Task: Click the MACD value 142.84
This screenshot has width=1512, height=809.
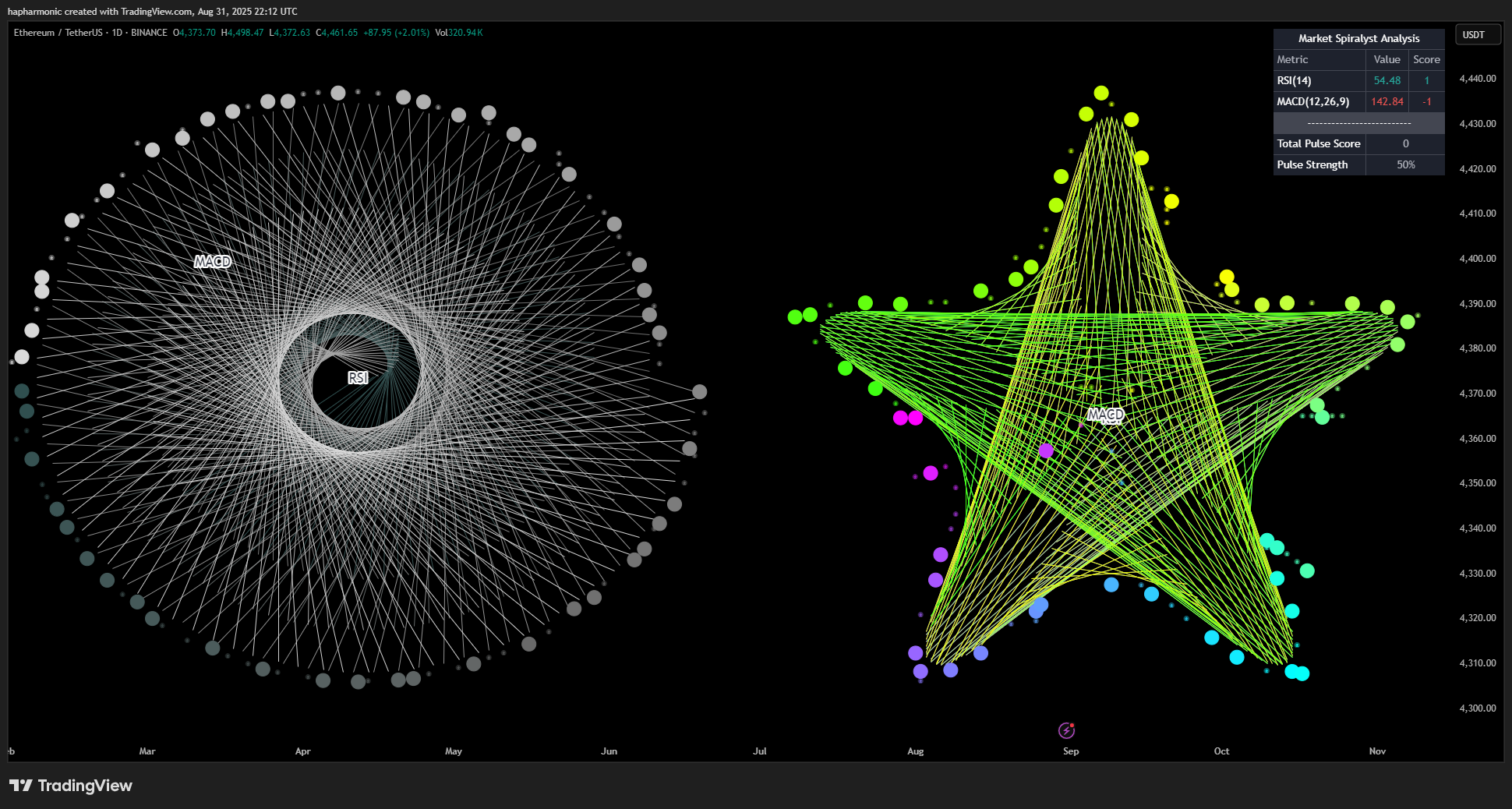Action: pos(1387,101)
